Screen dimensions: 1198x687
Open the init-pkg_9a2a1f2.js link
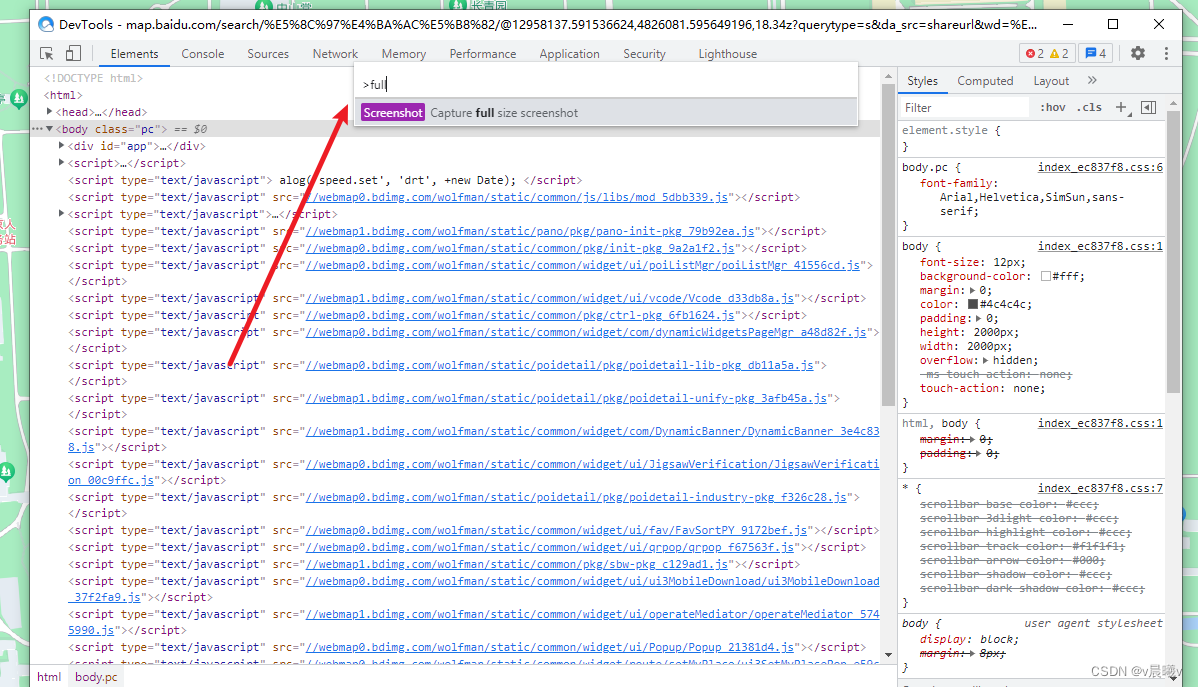coord(520,248)
